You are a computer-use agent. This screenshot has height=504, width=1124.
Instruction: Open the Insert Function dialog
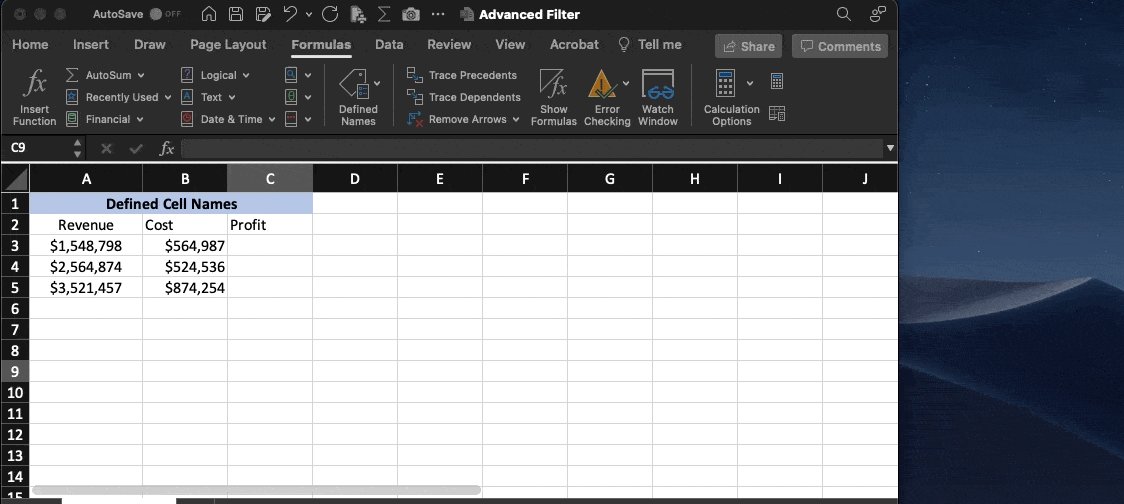pos(34,98)
